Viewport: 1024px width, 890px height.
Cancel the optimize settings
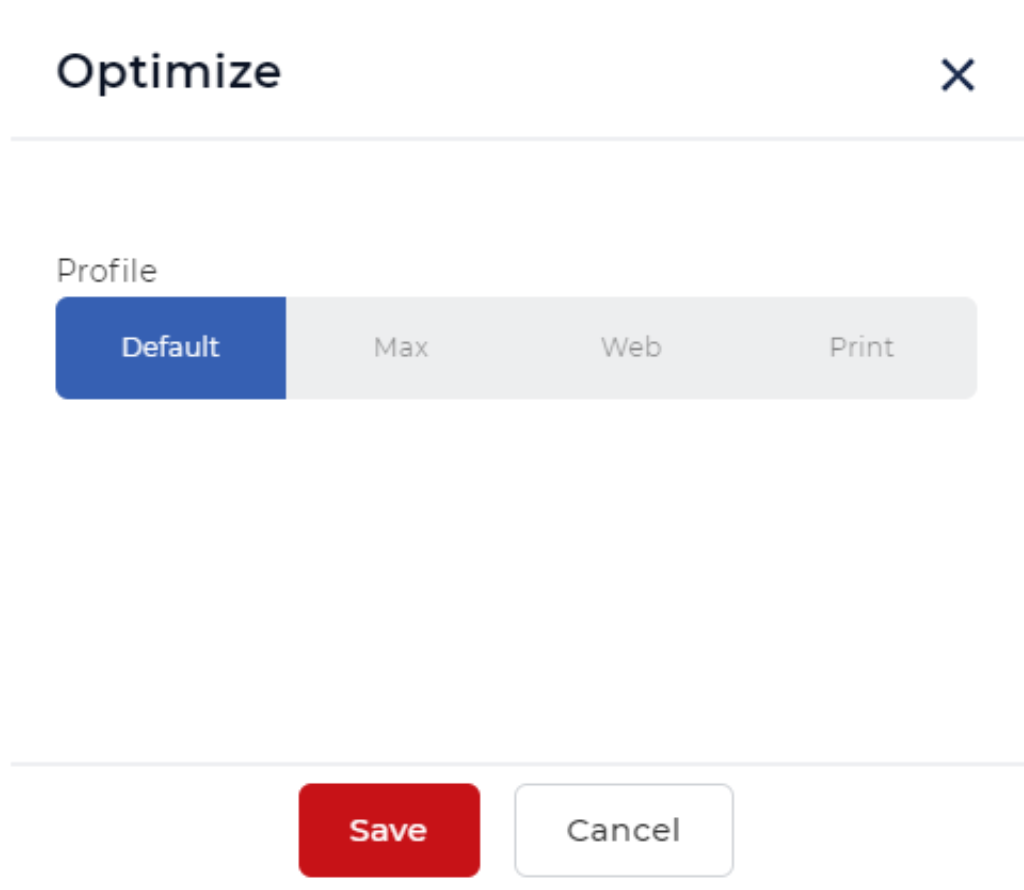(623, 830)
